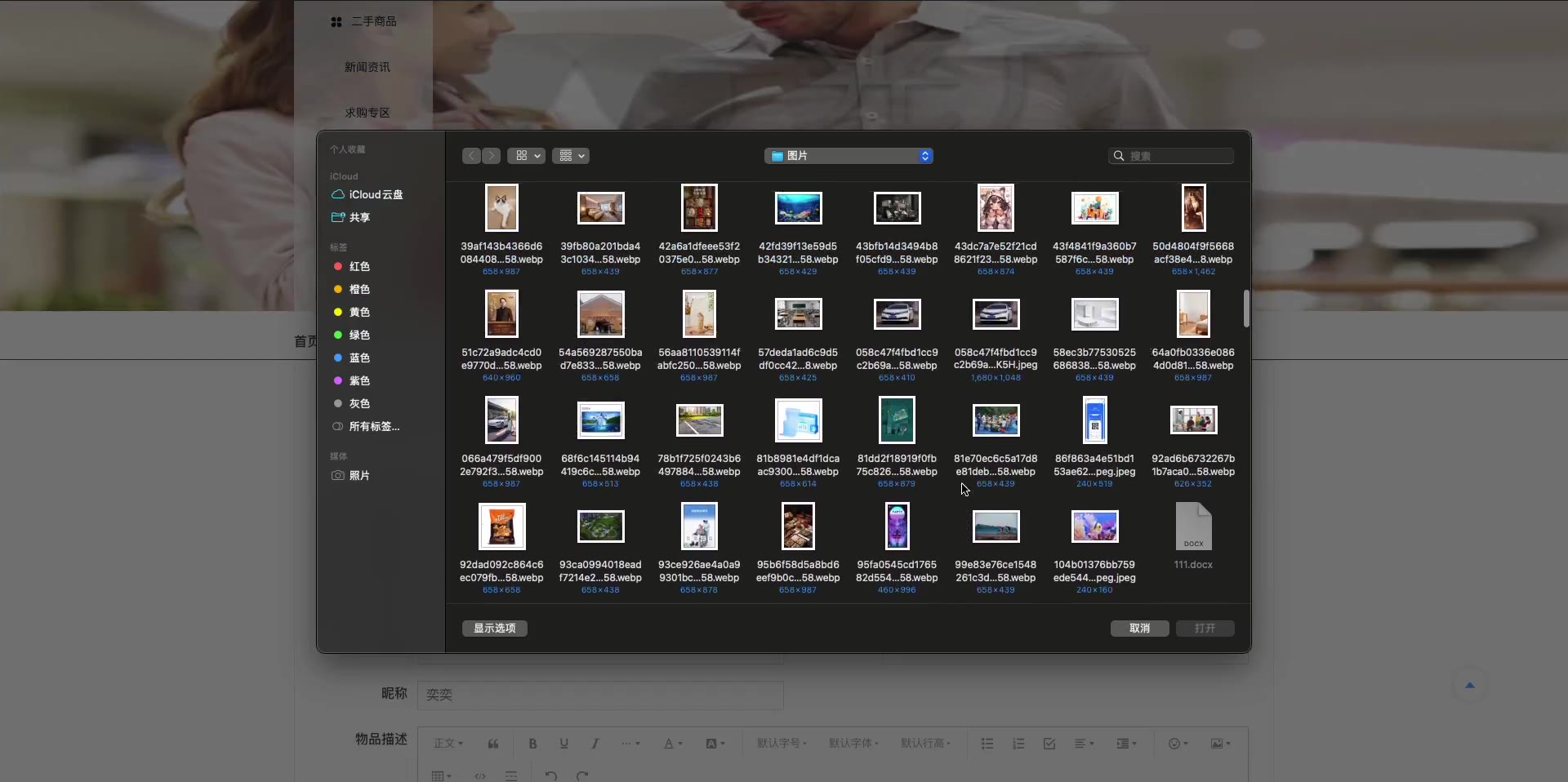Click the scroll-to-top arrow button
Screen dimensions: 1568x782
click(1469, 686)
